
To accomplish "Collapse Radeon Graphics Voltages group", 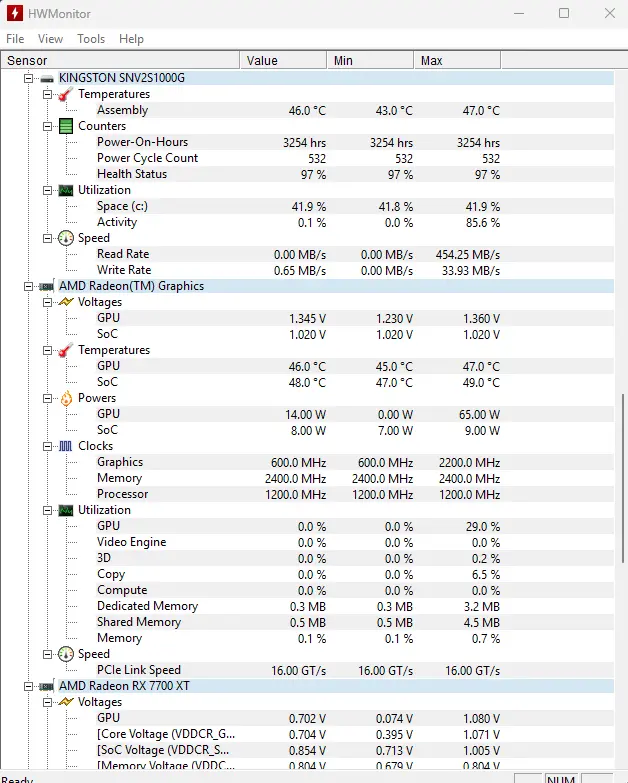I will (47, 302).
